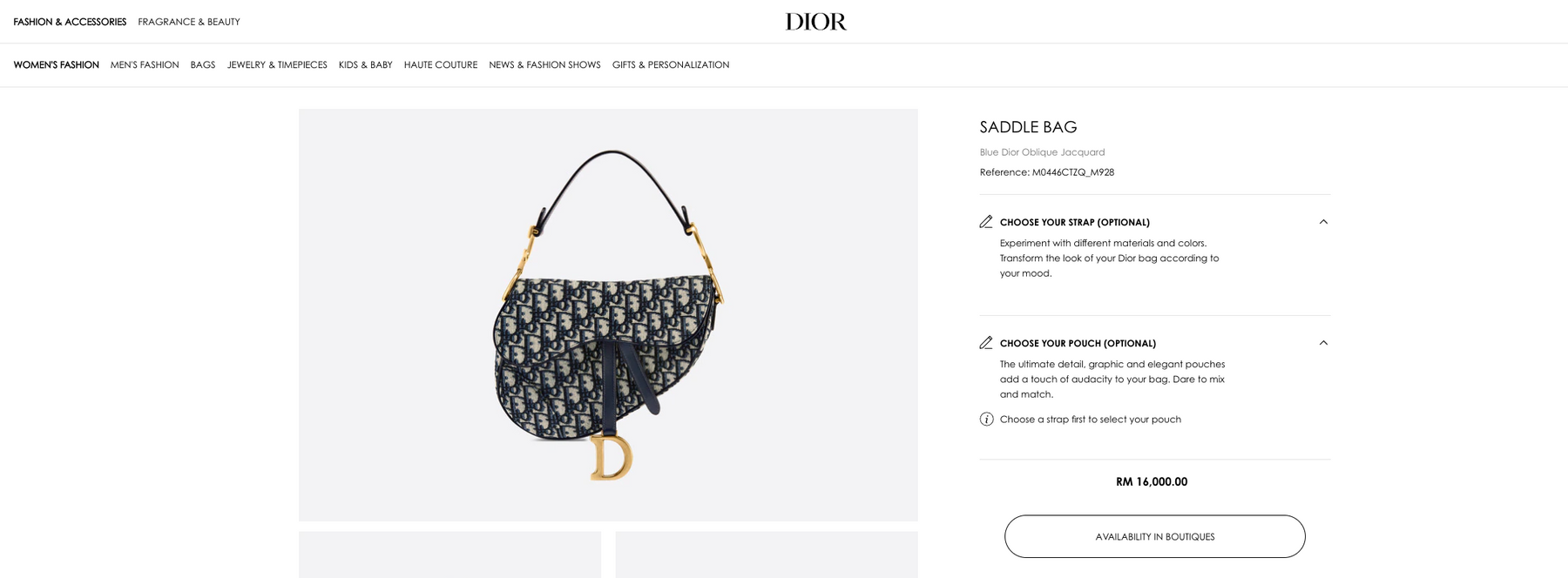1568x578 pixels.
Task: Open Jewelry & Timepieces menu
Action: (x=277, y=65)
